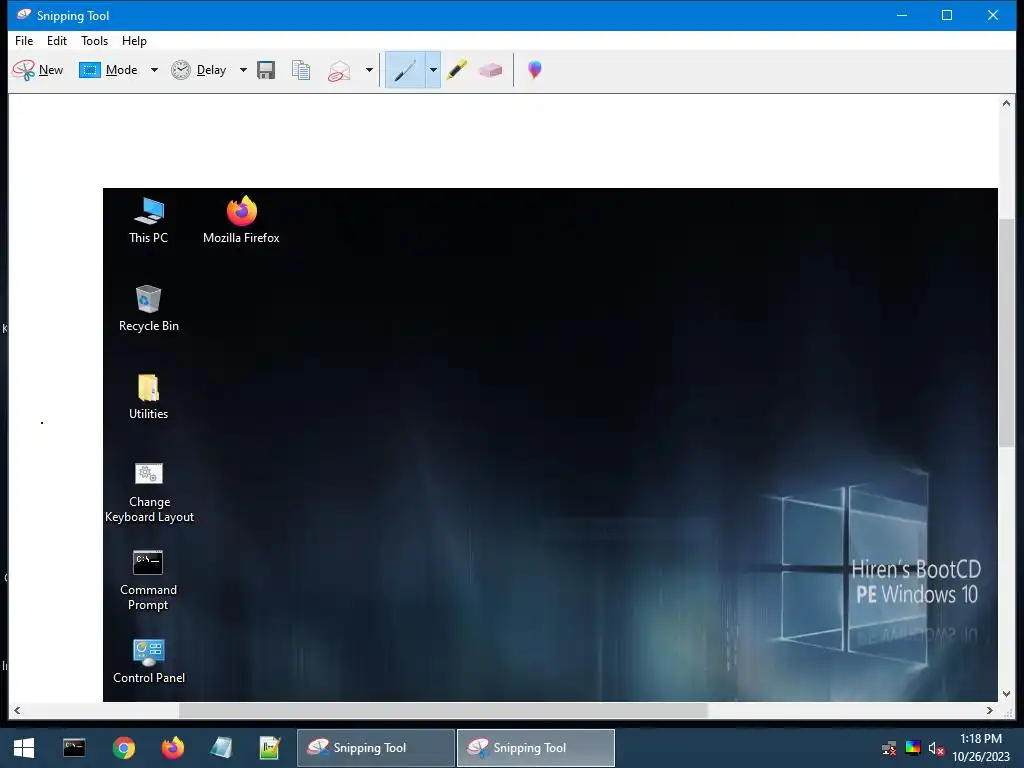Select the Highlighter tool

pyautogui.click(x=456, y=70)
